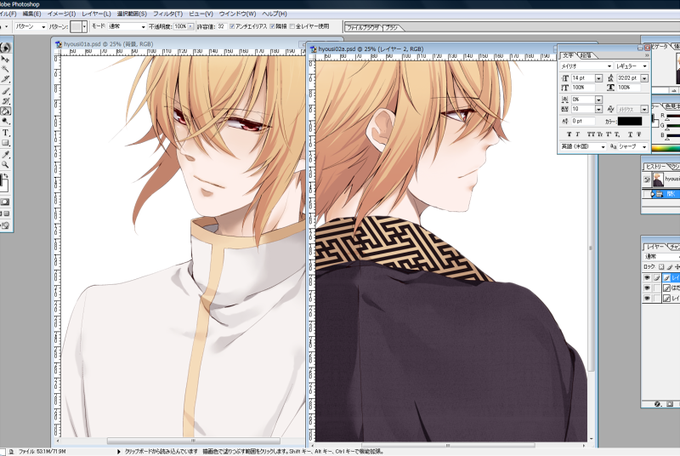Apply Underline in the Character panel
Image resolution: width=680 pixels, height=456 pixels.
pos(630,135)
